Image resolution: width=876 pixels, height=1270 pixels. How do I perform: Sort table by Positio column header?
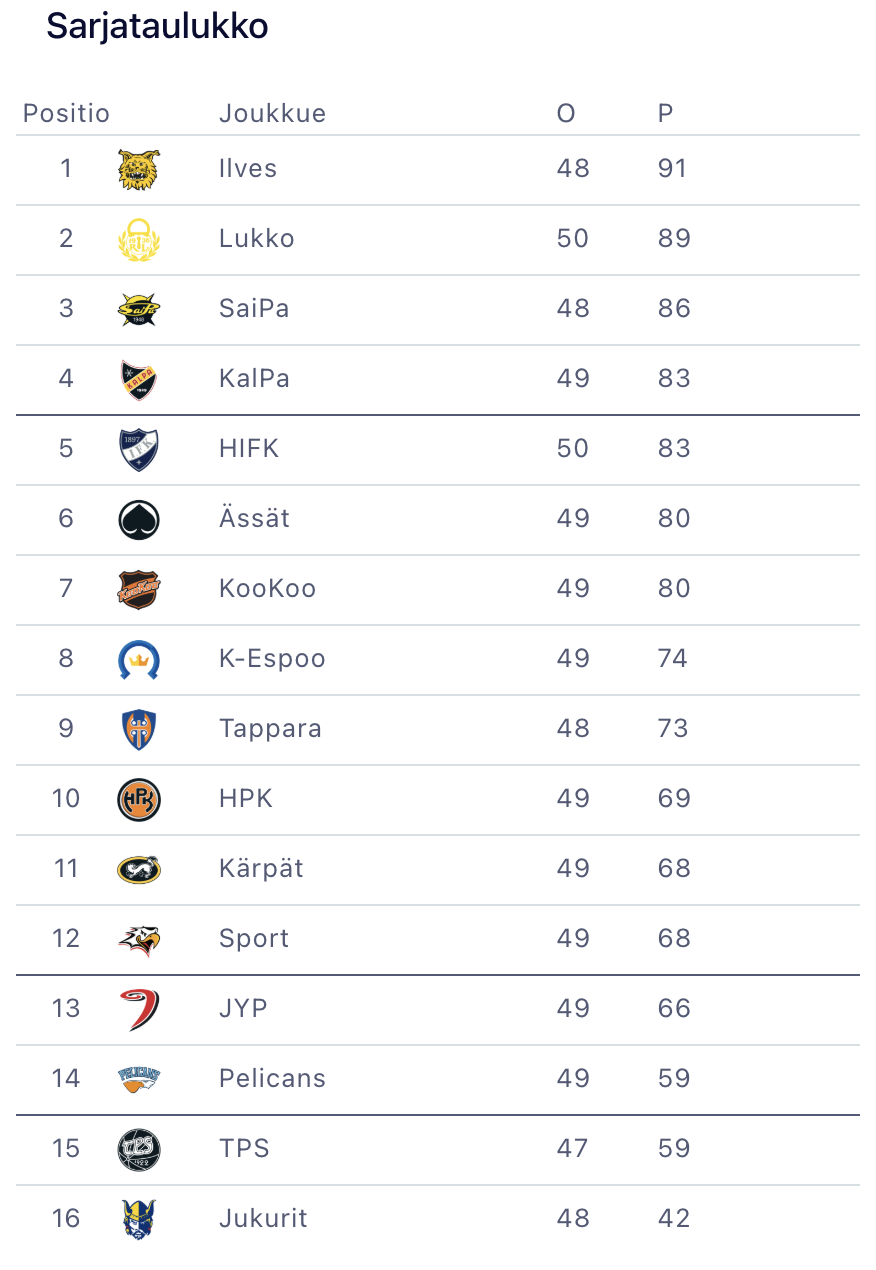66,114
